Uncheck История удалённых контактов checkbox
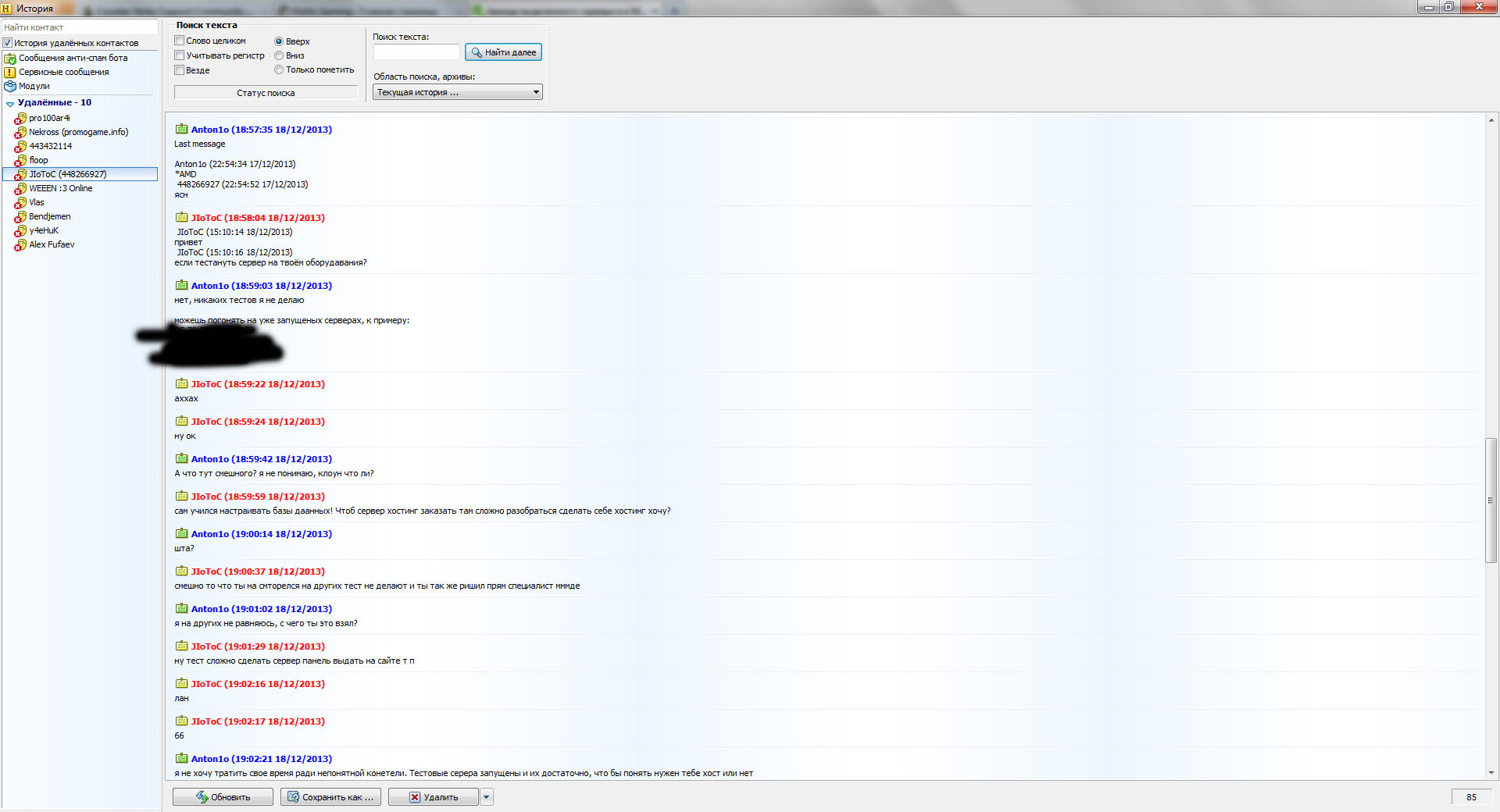Viewport: 1500px width, 812px height. click(x=8, y=43)
